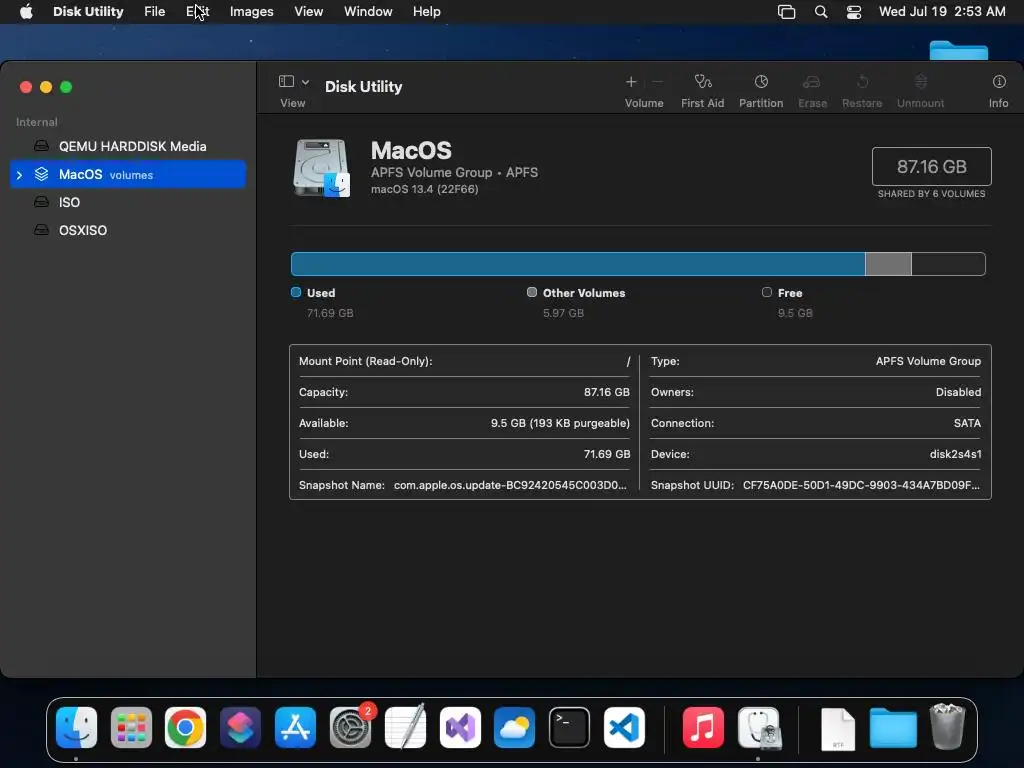Click the Restore toolbar icon
This screenshot has width=1024, height=768.
862,82
